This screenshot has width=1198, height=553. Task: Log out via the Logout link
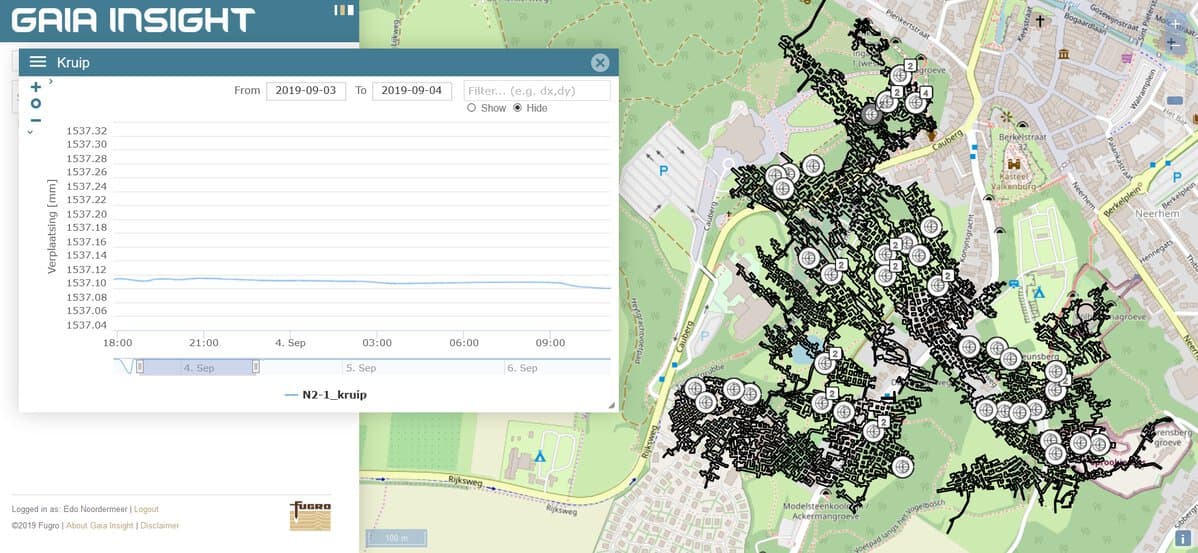pos(146,509)
